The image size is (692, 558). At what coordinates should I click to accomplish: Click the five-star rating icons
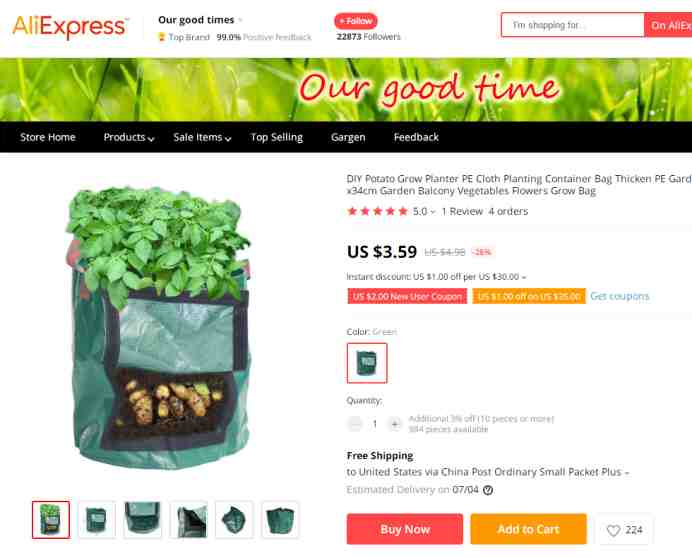pos(377,211)
